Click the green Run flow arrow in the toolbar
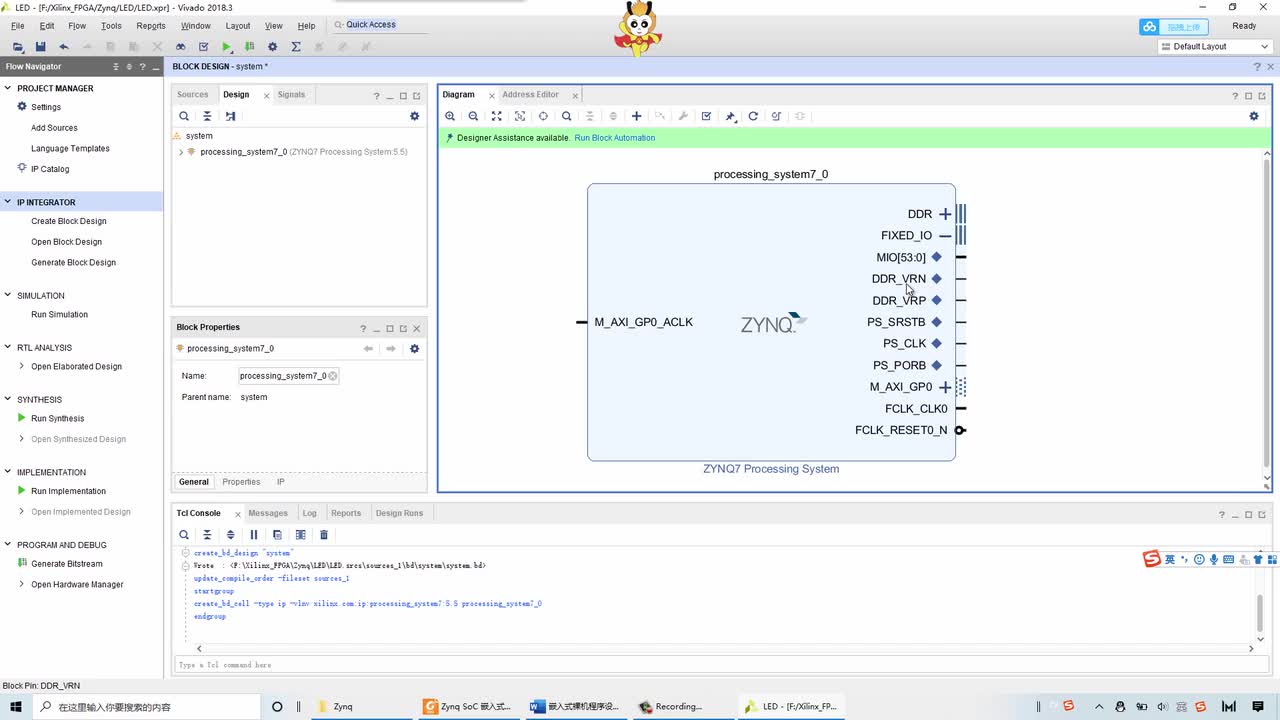This screenshot has height=720, width=1280. (227, 47)
